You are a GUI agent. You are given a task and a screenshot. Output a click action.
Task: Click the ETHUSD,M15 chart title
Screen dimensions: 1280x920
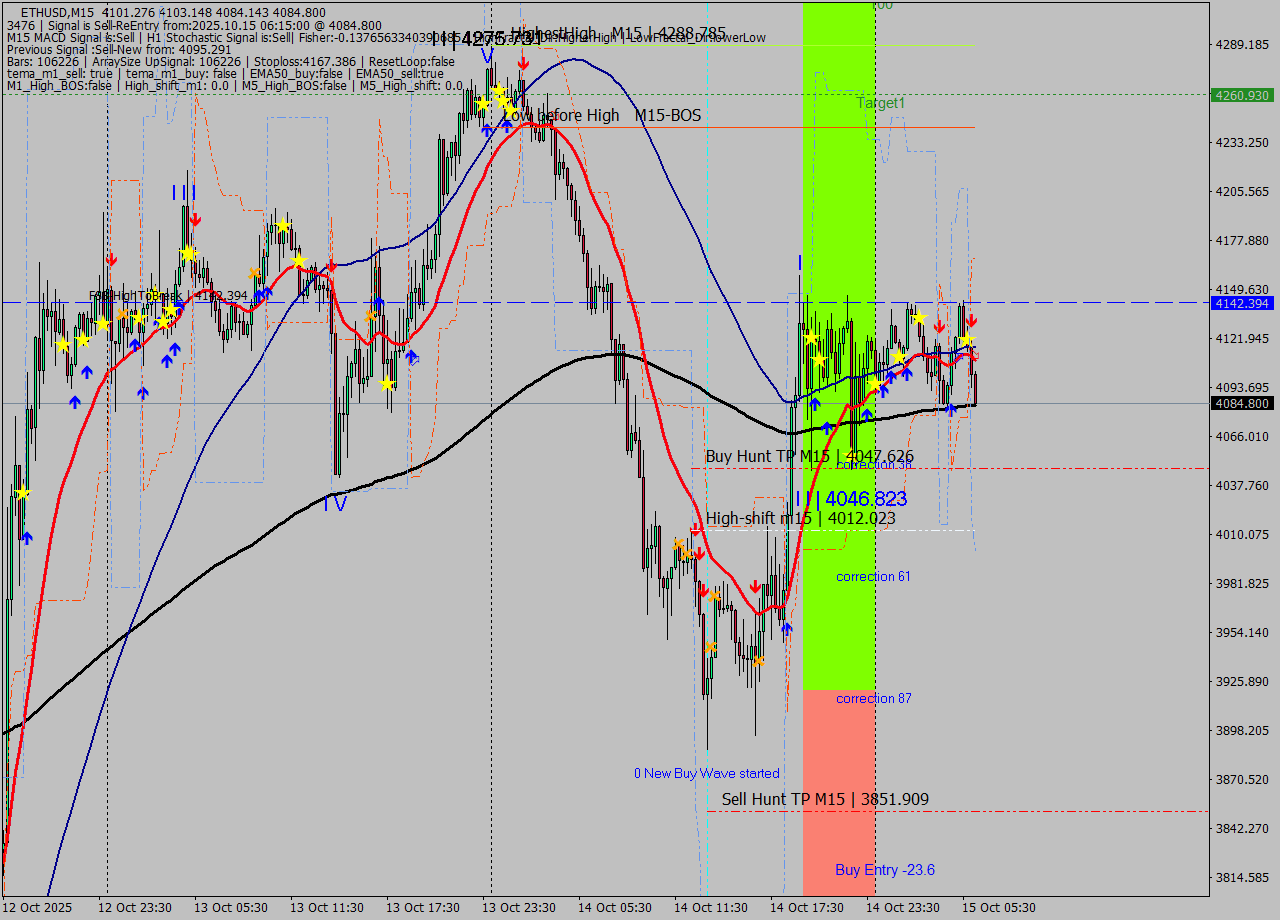[x=58, y=12]
